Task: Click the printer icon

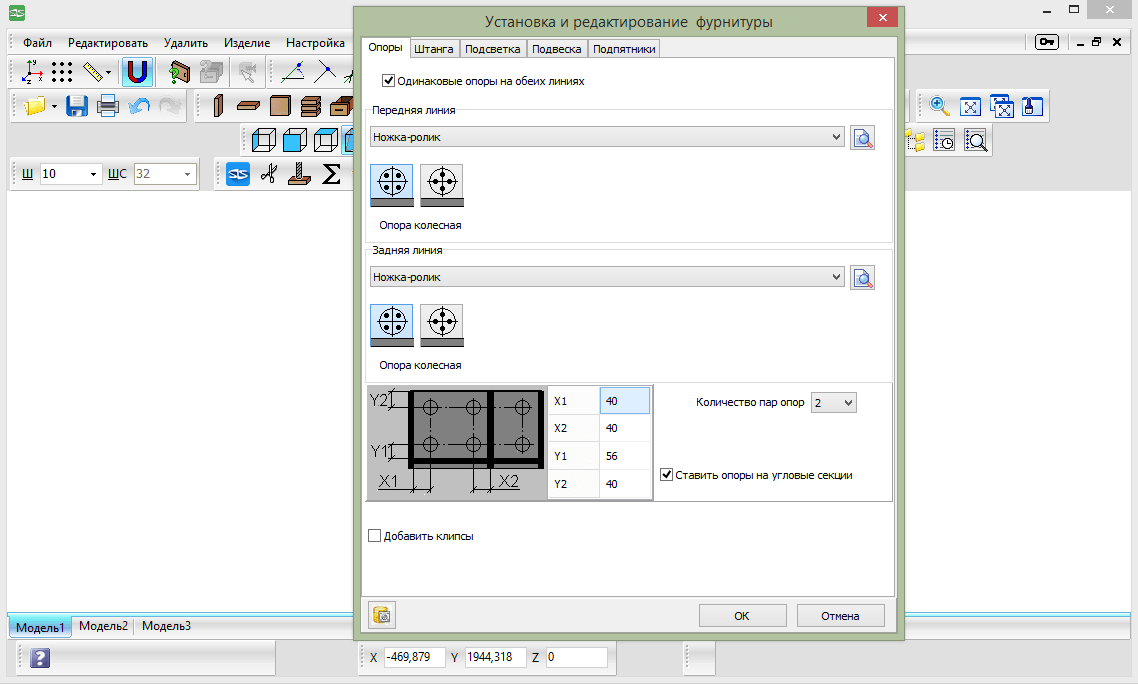Action: [x=107, y=106]
